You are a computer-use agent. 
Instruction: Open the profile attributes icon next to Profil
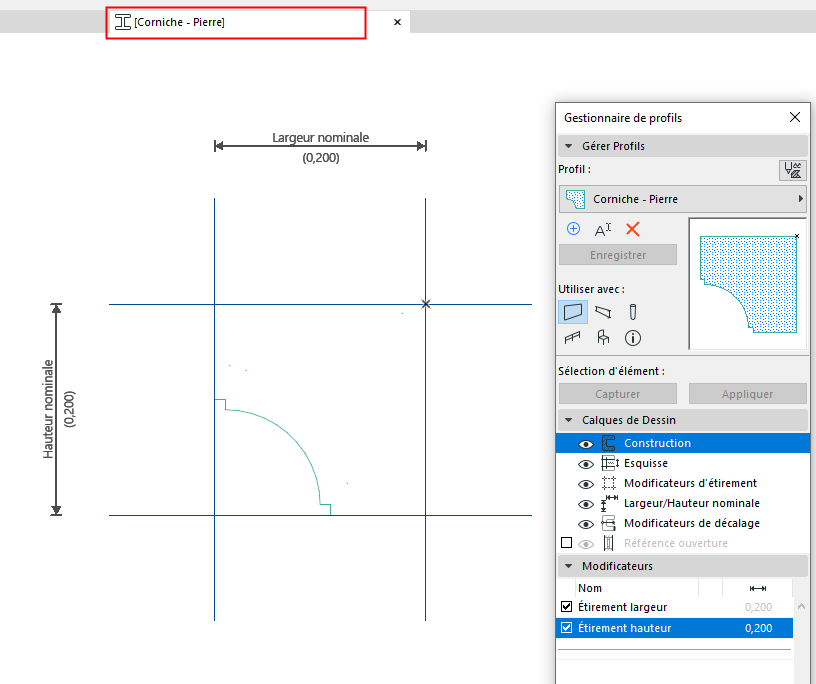pos(792,170)
